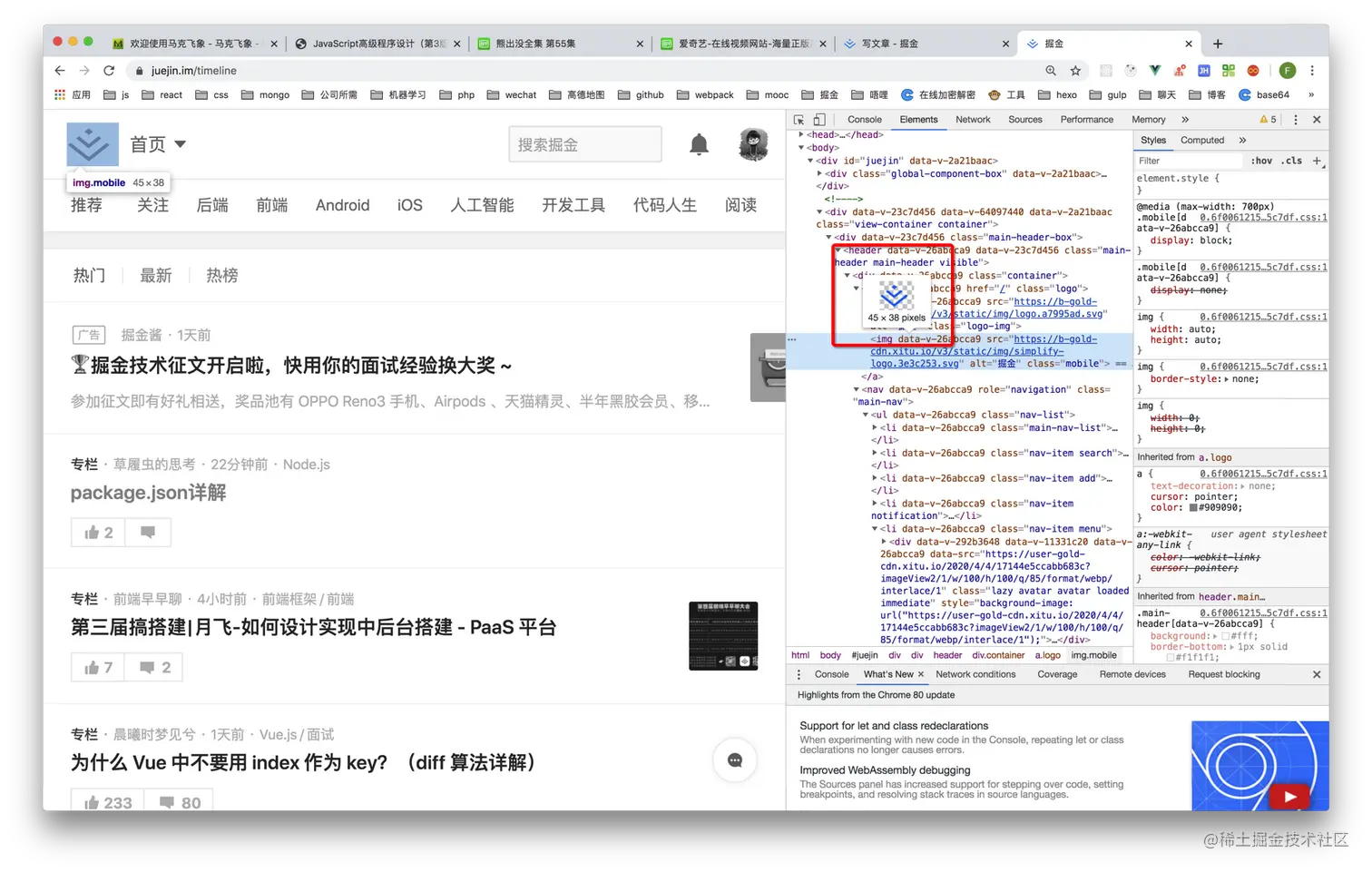Click the browser forward arrow
1372x872 pixels.
click(84, 71)
